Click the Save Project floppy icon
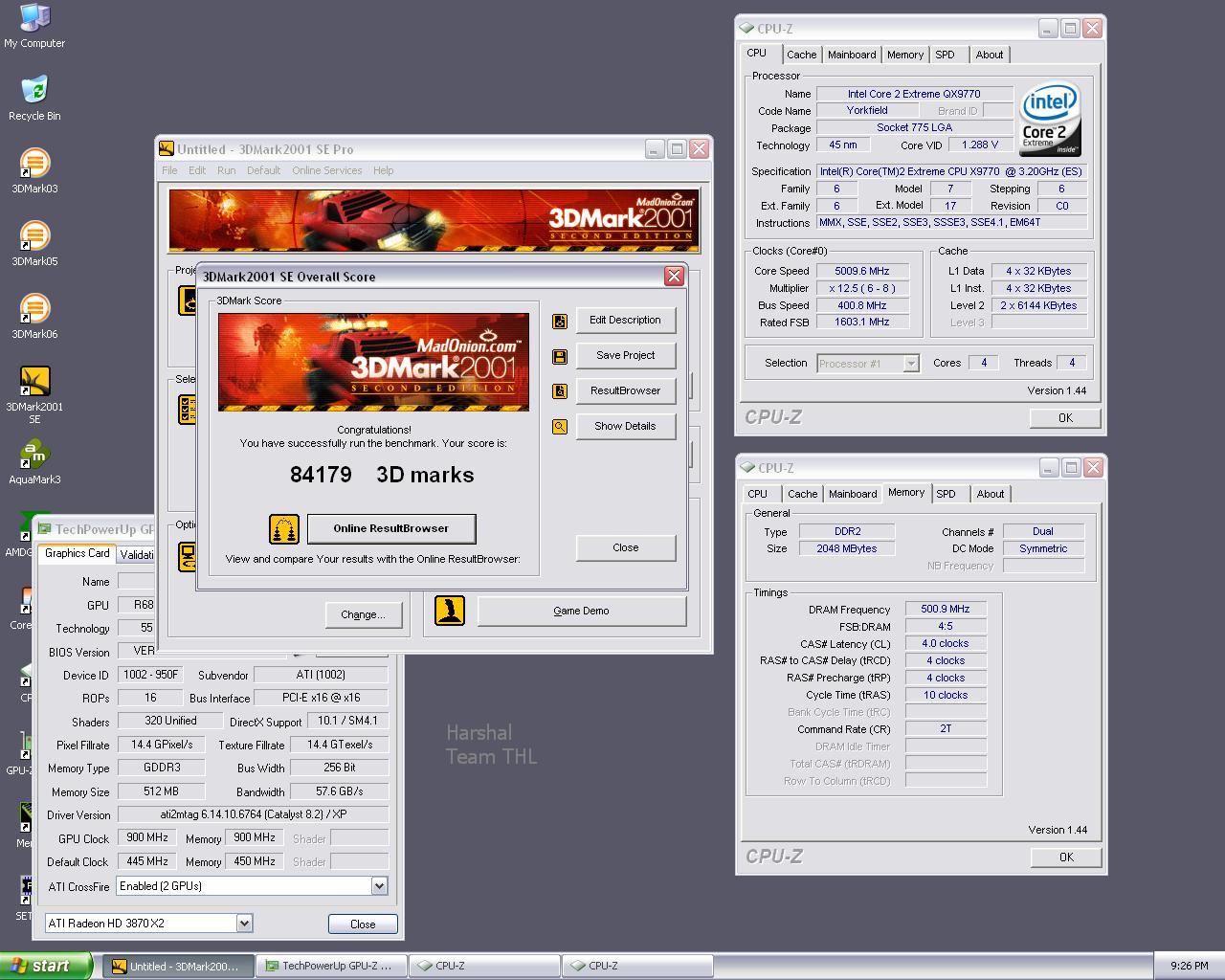This screenshot has height=980, width=1225. click(x=560, y=357)
